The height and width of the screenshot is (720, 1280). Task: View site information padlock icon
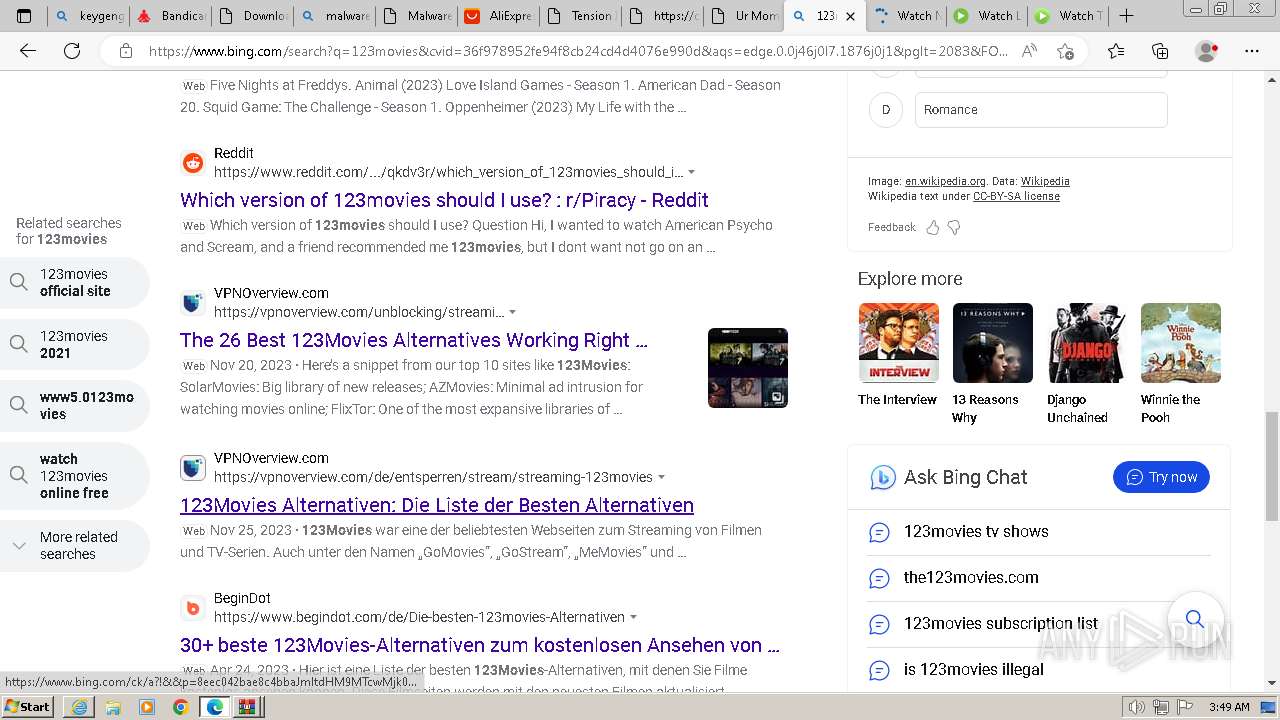point(126,51)
